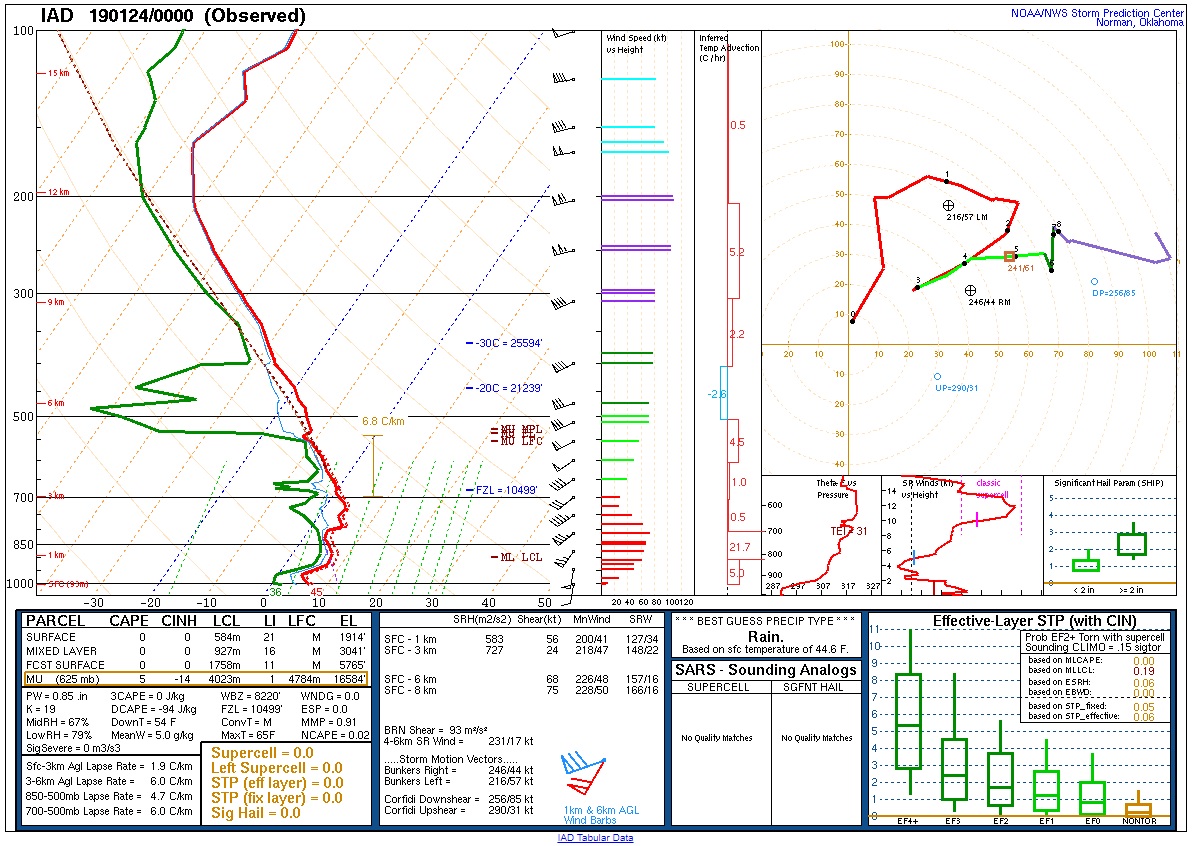Image resolution: width=1196 pixels, height=846 pixels.
Task: Click the Corfidi Downshear vector line
Action: point(458,799)
